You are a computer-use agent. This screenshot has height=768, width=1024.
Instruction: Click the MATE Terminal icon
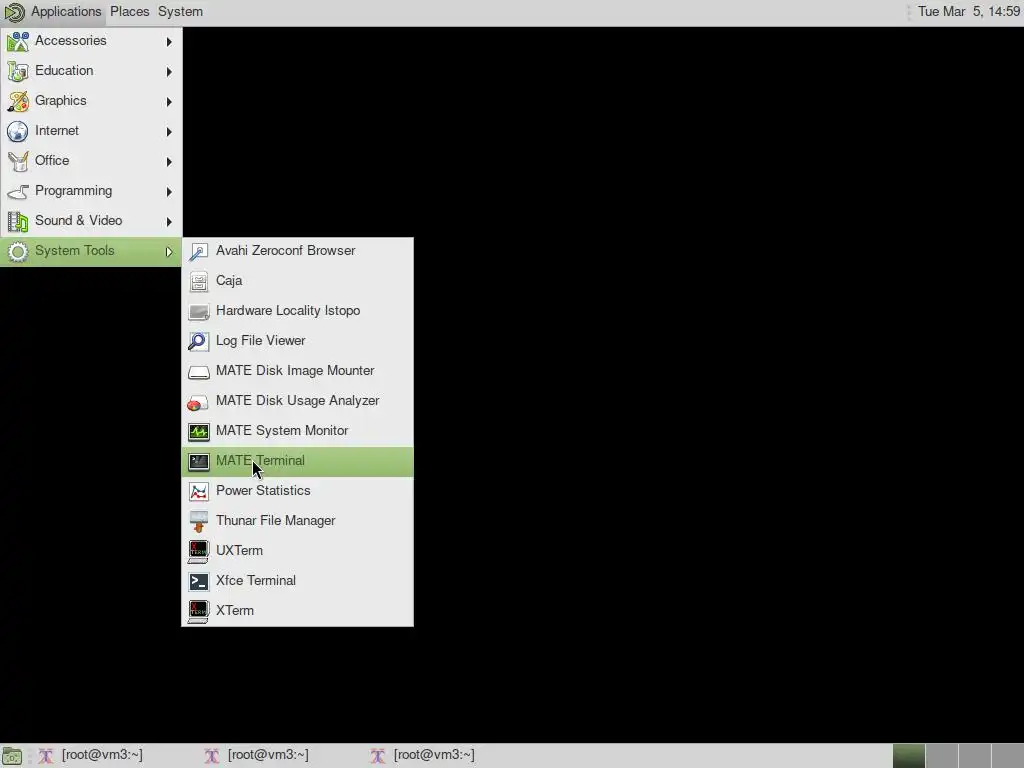coord(199,462)
